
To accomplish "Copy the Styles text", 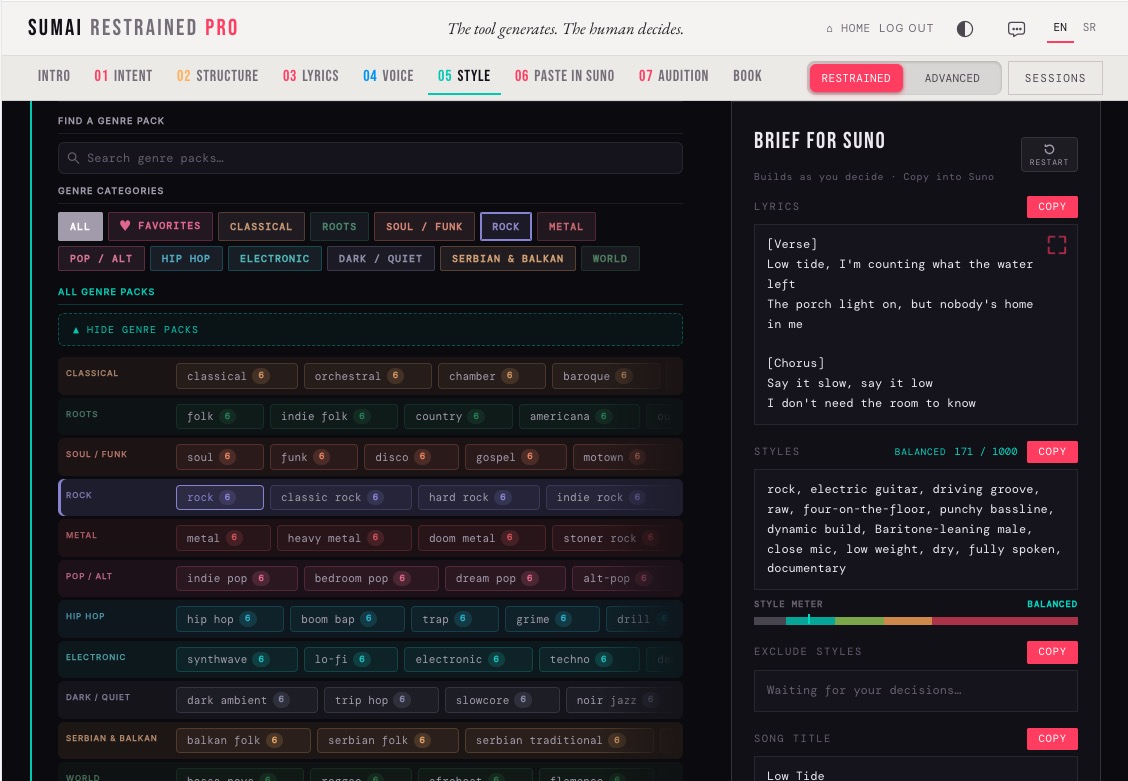I will point(1052,452).
